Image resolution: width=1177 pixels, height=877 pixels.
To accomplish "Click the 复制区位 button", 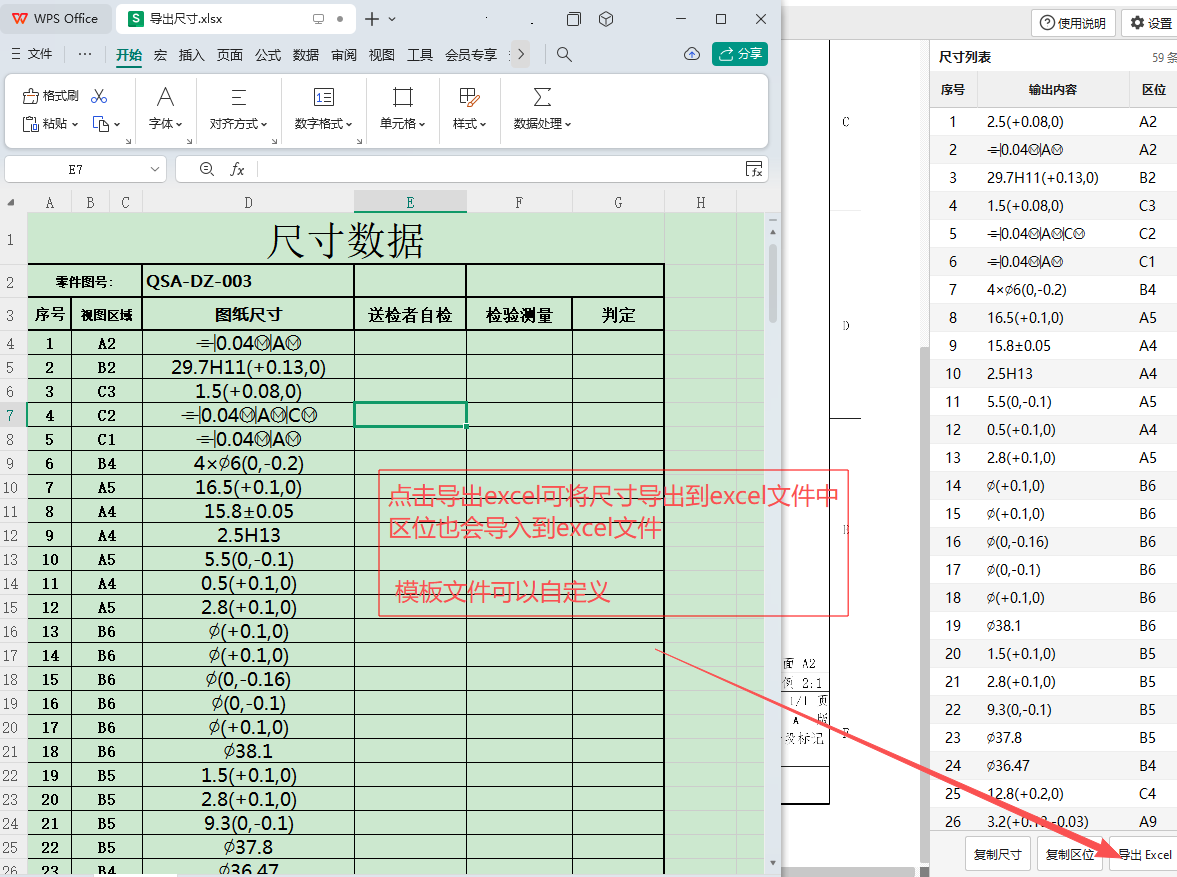I will 1070,854.
